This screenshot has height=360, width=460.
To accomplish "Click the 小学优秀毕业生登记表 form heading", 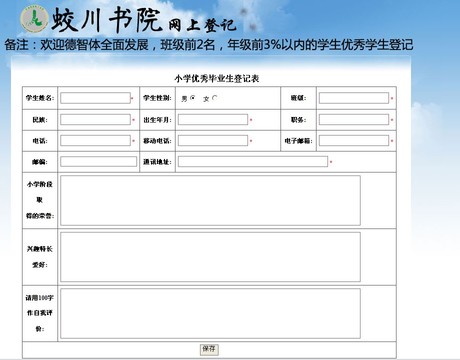I will point(217,79).
